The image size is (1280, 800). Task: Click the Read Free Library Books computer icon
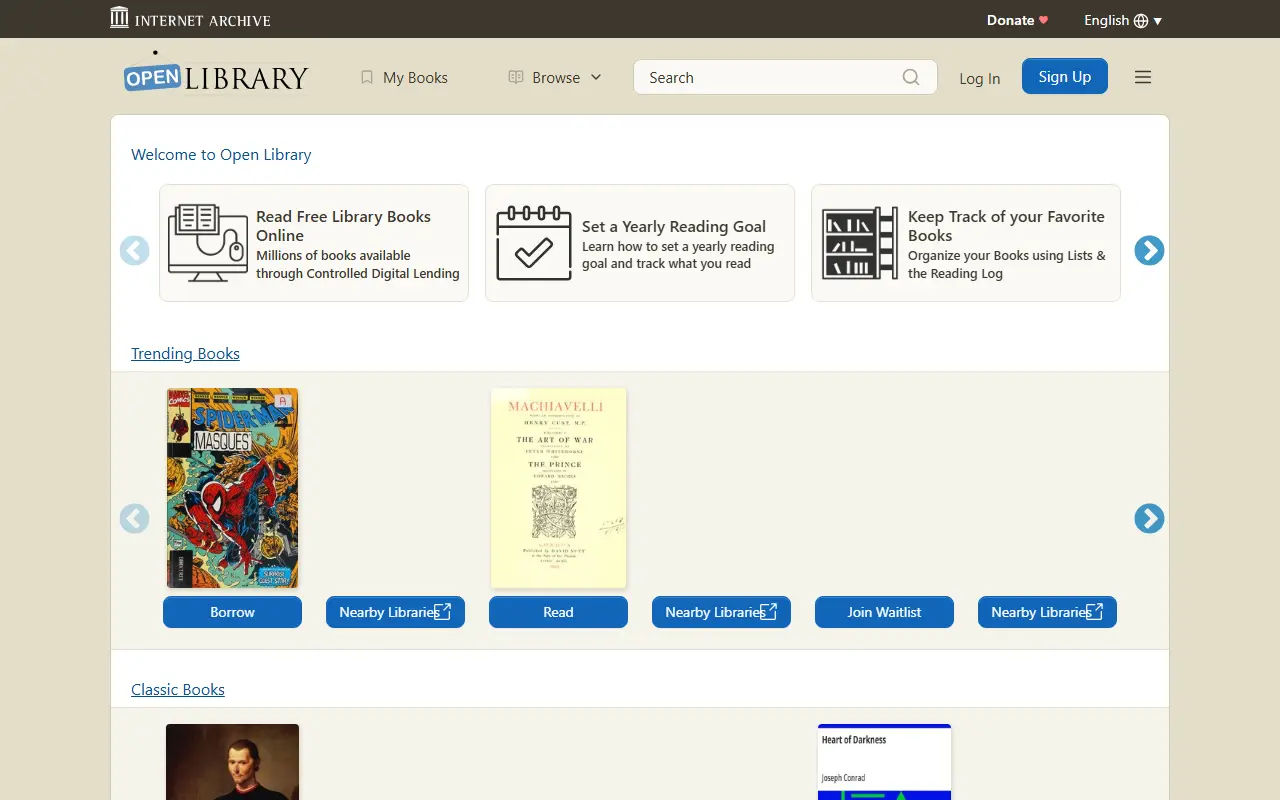[x=208, y=242]
